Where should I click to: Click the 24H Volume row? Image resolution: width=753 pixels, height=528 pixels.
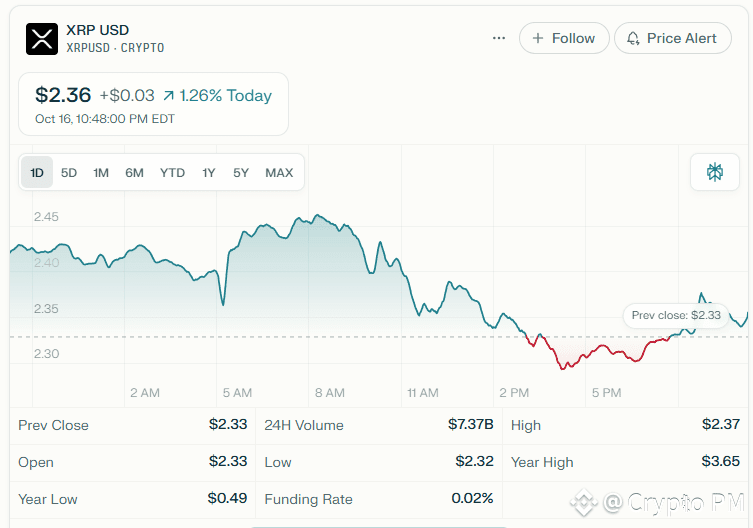coord(378,425)
